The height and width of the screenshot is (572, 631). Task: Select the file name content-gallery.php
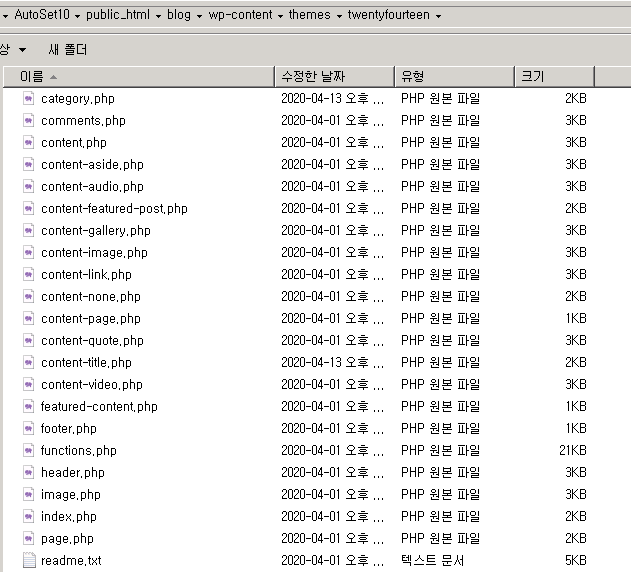coord(96,231)
